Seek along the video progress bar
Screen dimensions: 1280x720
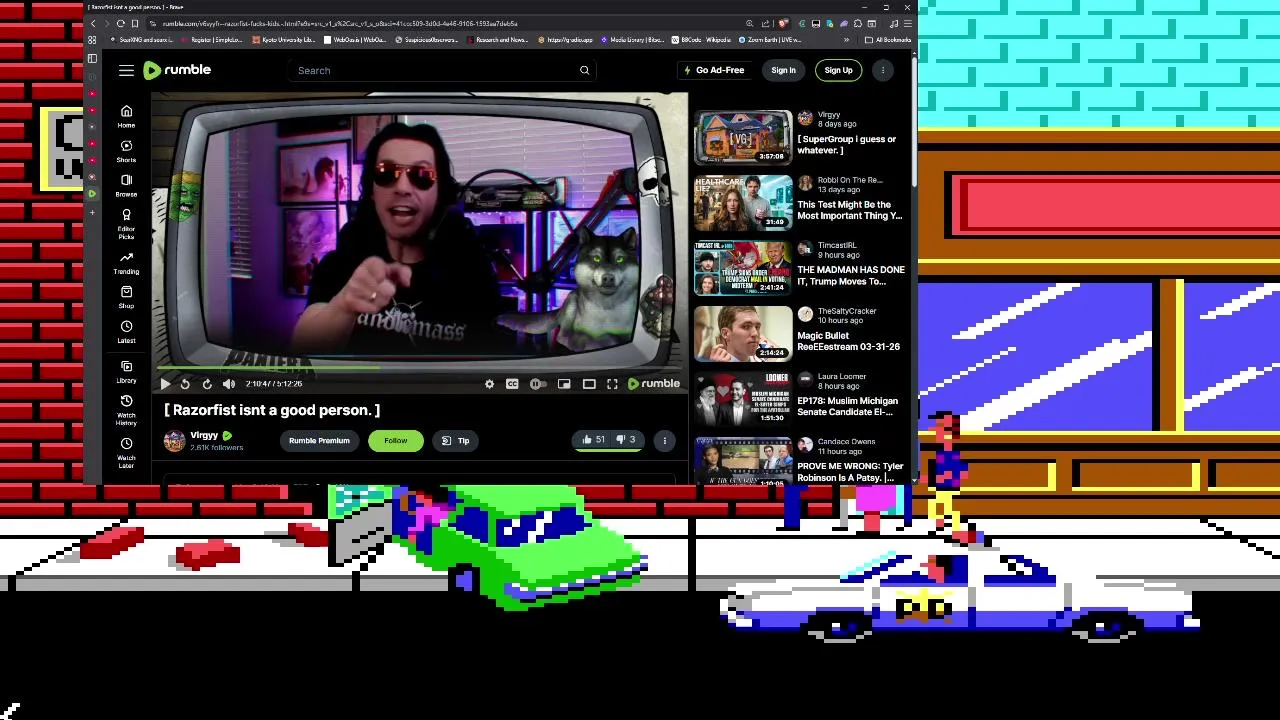click(420, 368)
